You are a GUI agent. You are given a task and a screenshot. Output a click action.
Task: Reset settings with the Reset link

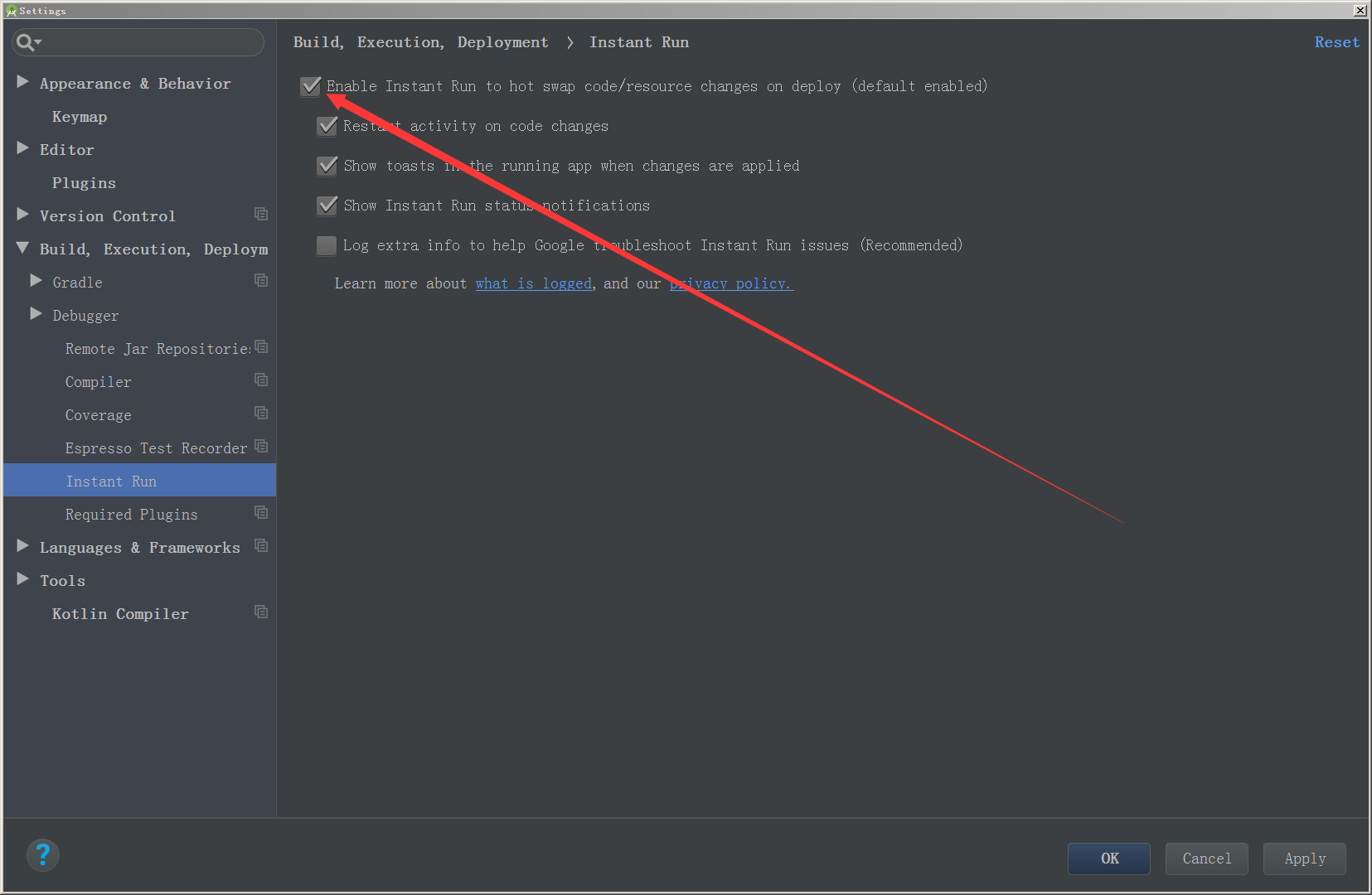[1337, 42]
